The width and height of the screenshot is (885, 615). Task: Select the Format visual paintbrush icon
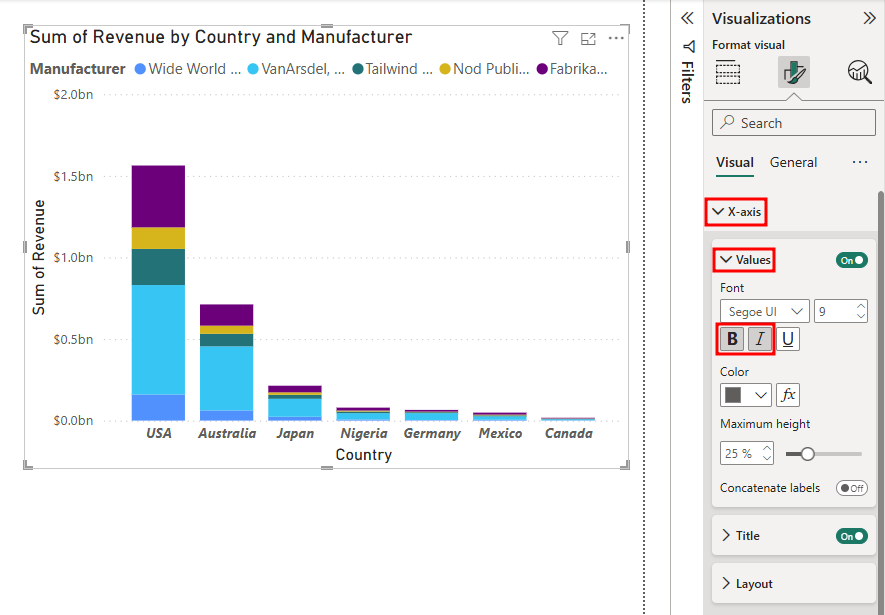pyautogui.click(x=794, y=72)
